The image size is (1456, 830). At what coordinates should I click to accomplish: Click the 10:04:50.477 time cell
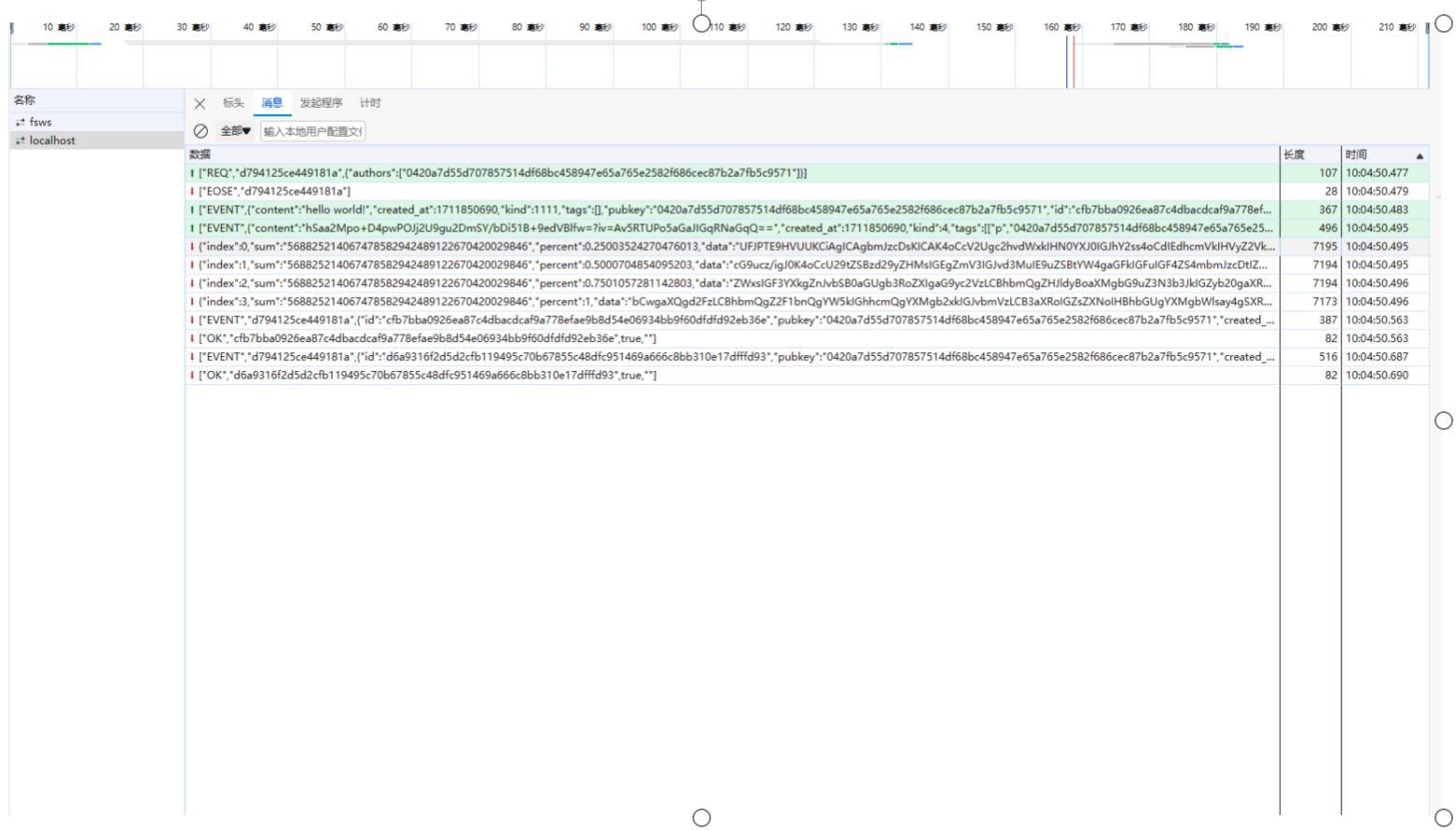pyautogui.click(x=1385, y=173)
